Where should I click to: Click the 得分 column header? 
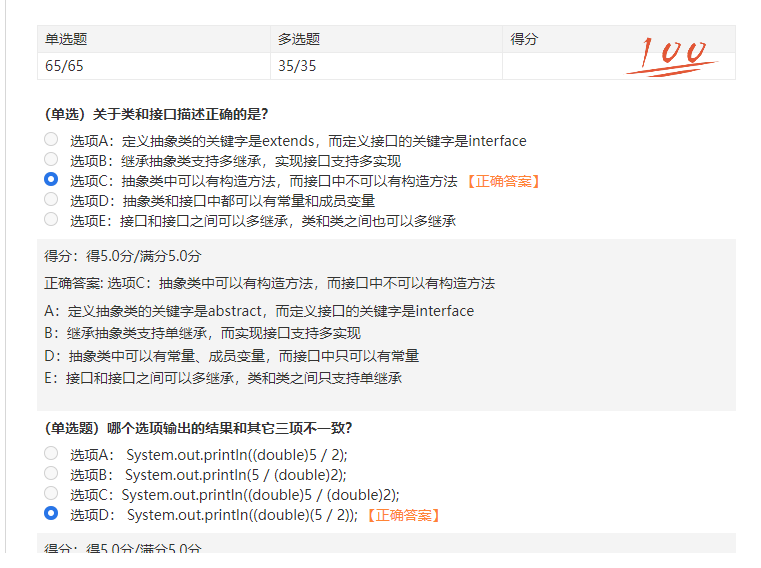(524, 39)
